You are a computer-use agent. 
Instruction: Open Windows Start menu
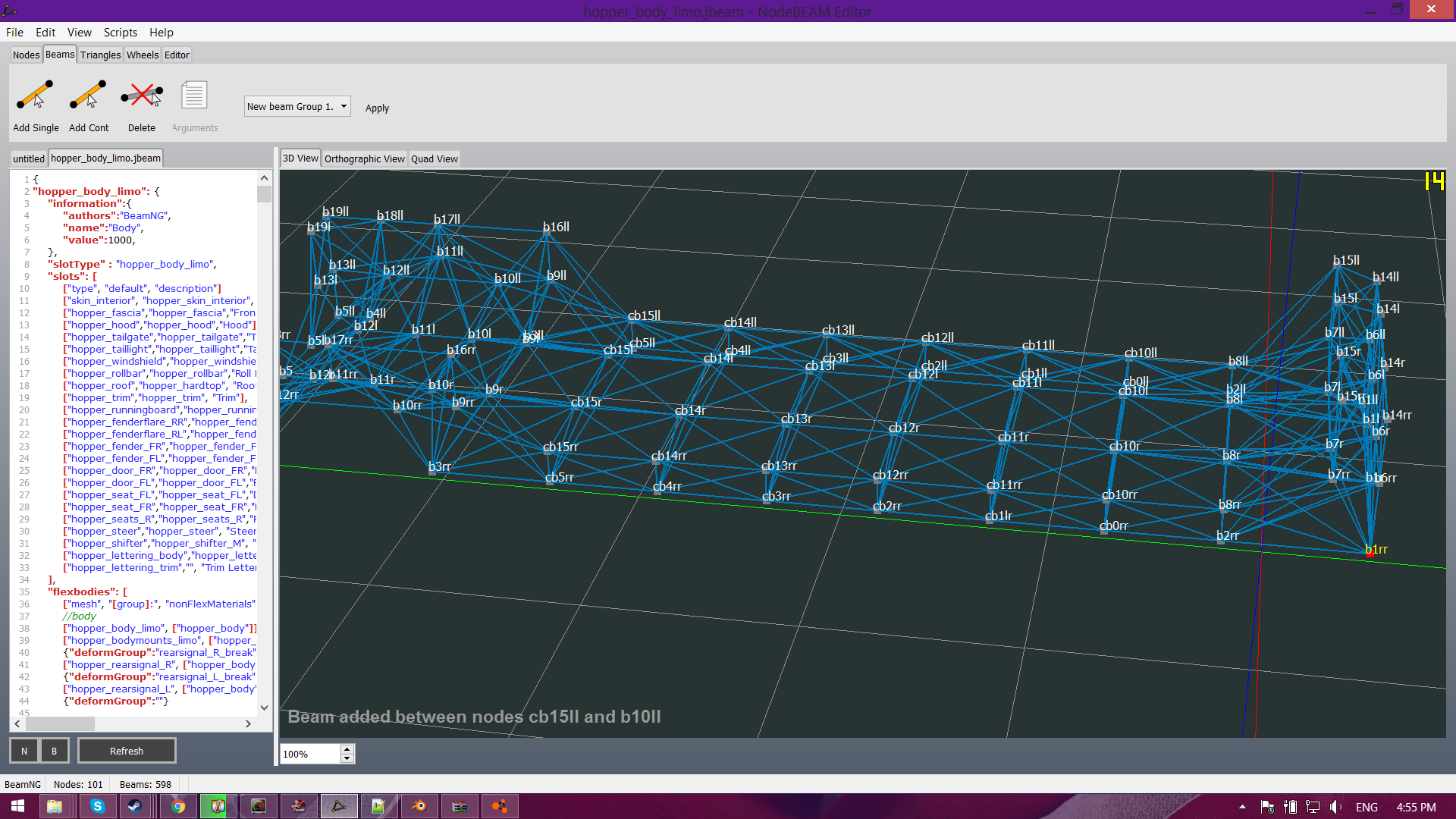[17, 806]
